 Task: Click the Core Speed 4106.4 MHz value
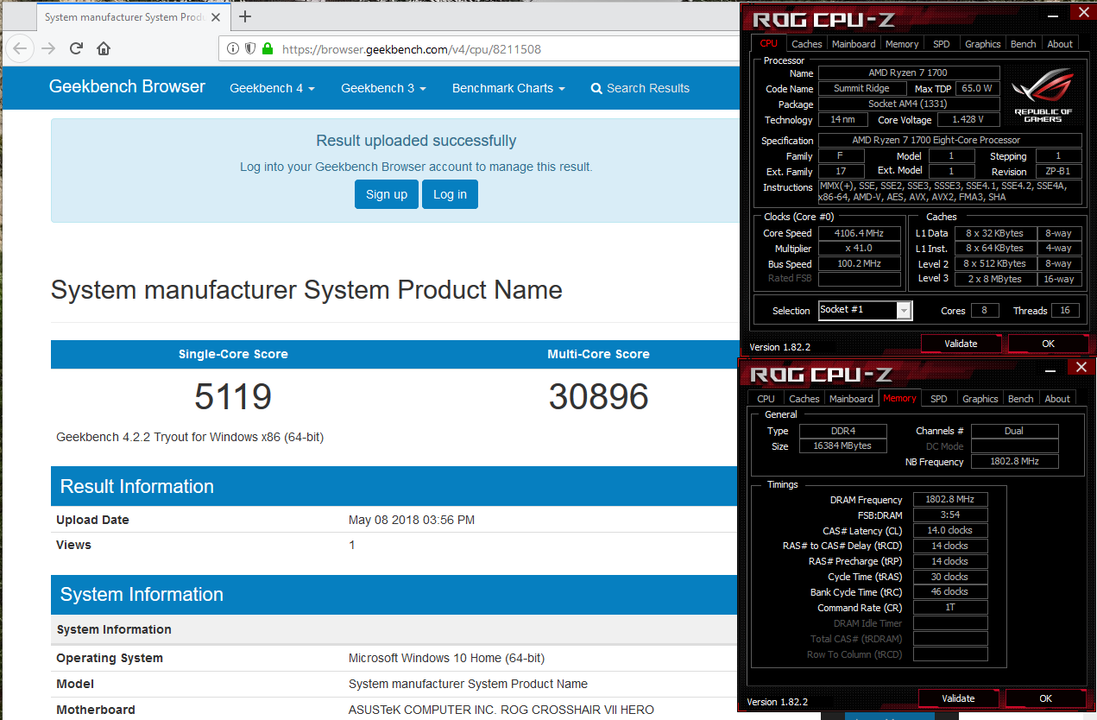coord(858,233)
